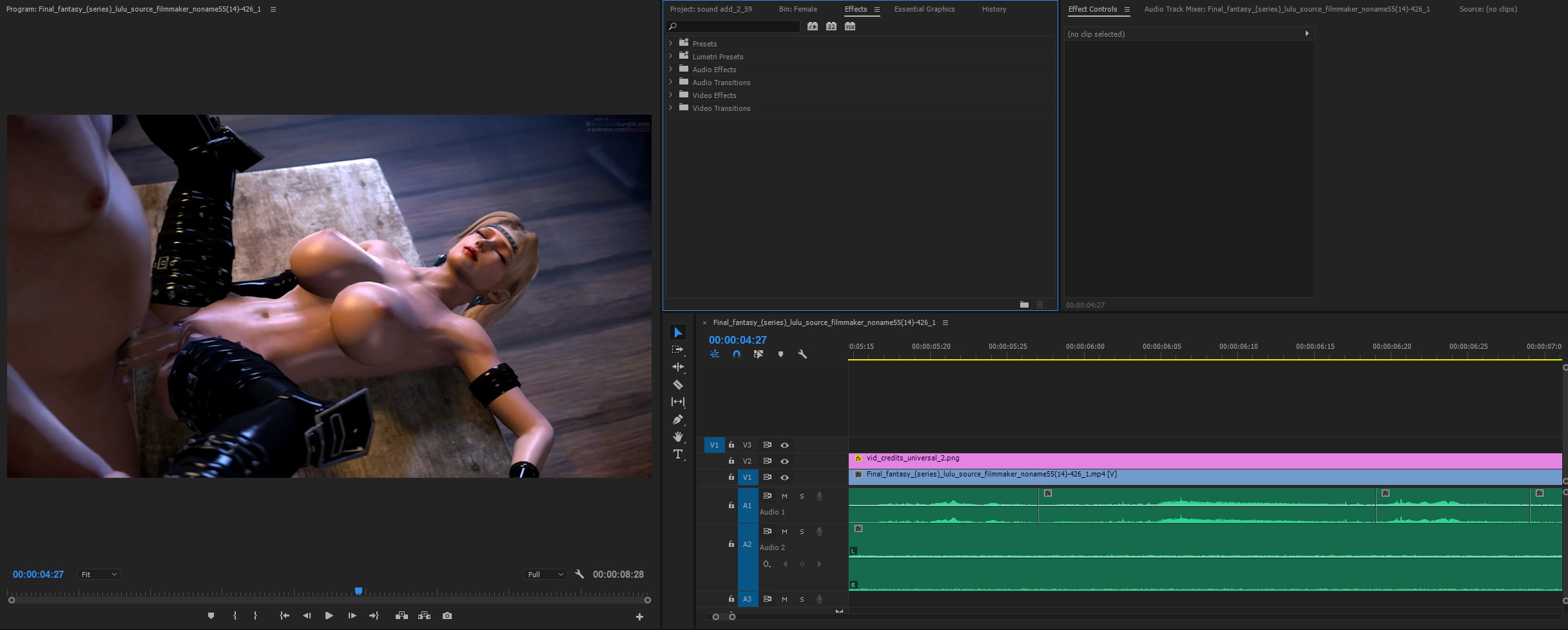1568x630 pixels.
Task: Solo audio track A1
Action: click(x=802, y=496)
